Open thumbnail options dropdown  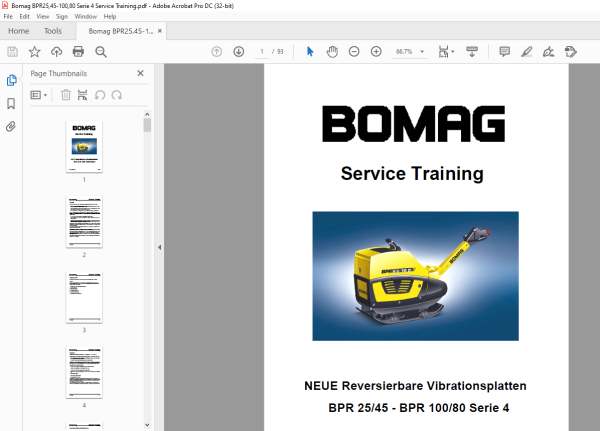point(39,95)
